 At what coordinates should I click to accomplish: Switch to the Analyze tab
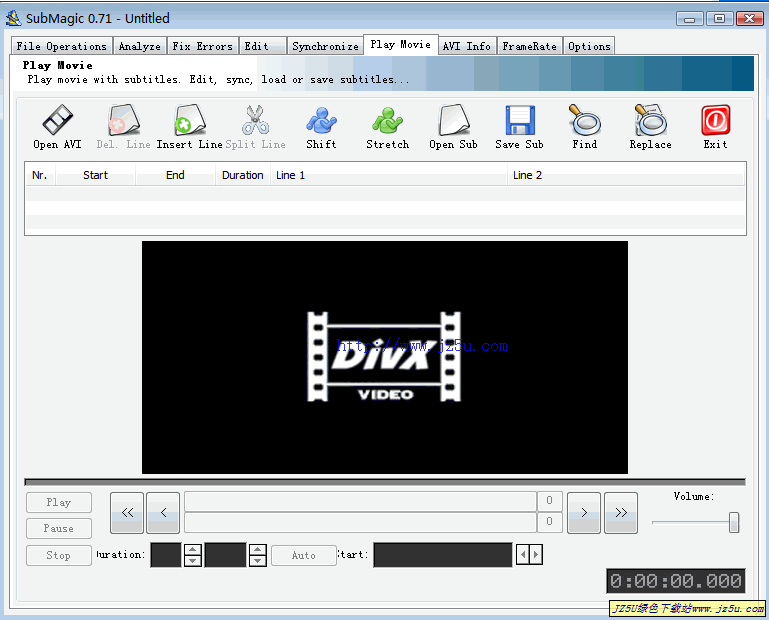[140, 46]
